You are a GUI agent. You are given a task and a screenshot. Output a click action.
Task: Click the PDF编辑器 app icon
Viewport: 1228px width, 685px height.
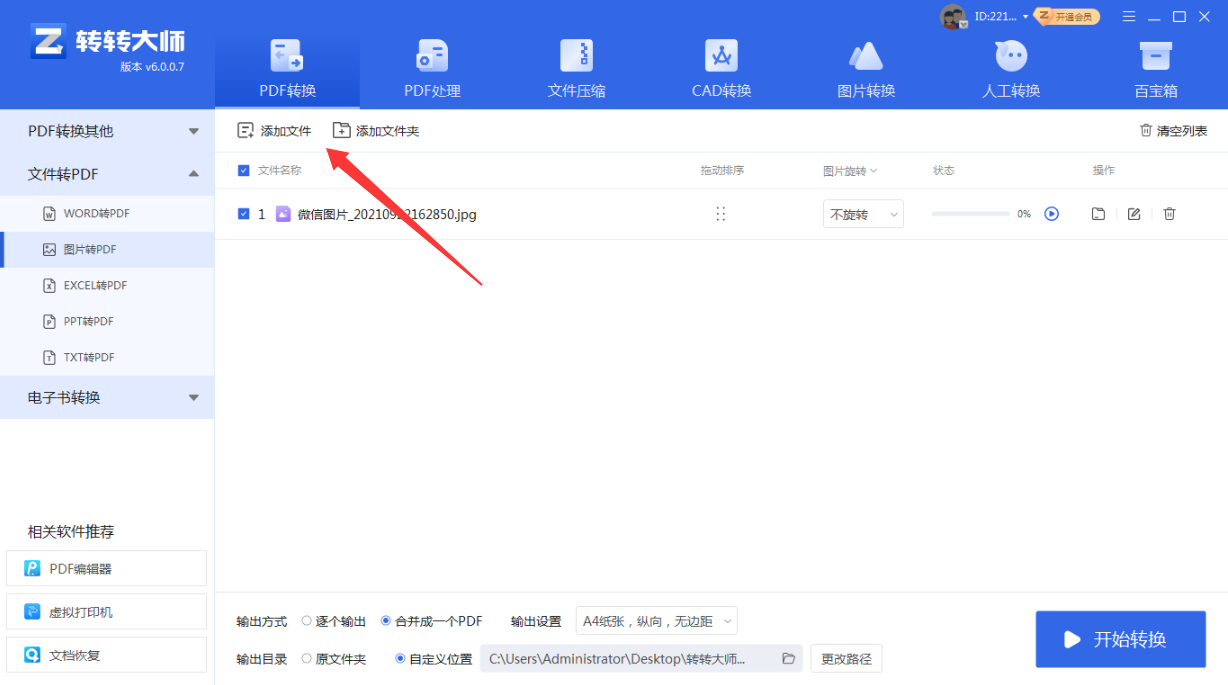(x=32, y=568)
